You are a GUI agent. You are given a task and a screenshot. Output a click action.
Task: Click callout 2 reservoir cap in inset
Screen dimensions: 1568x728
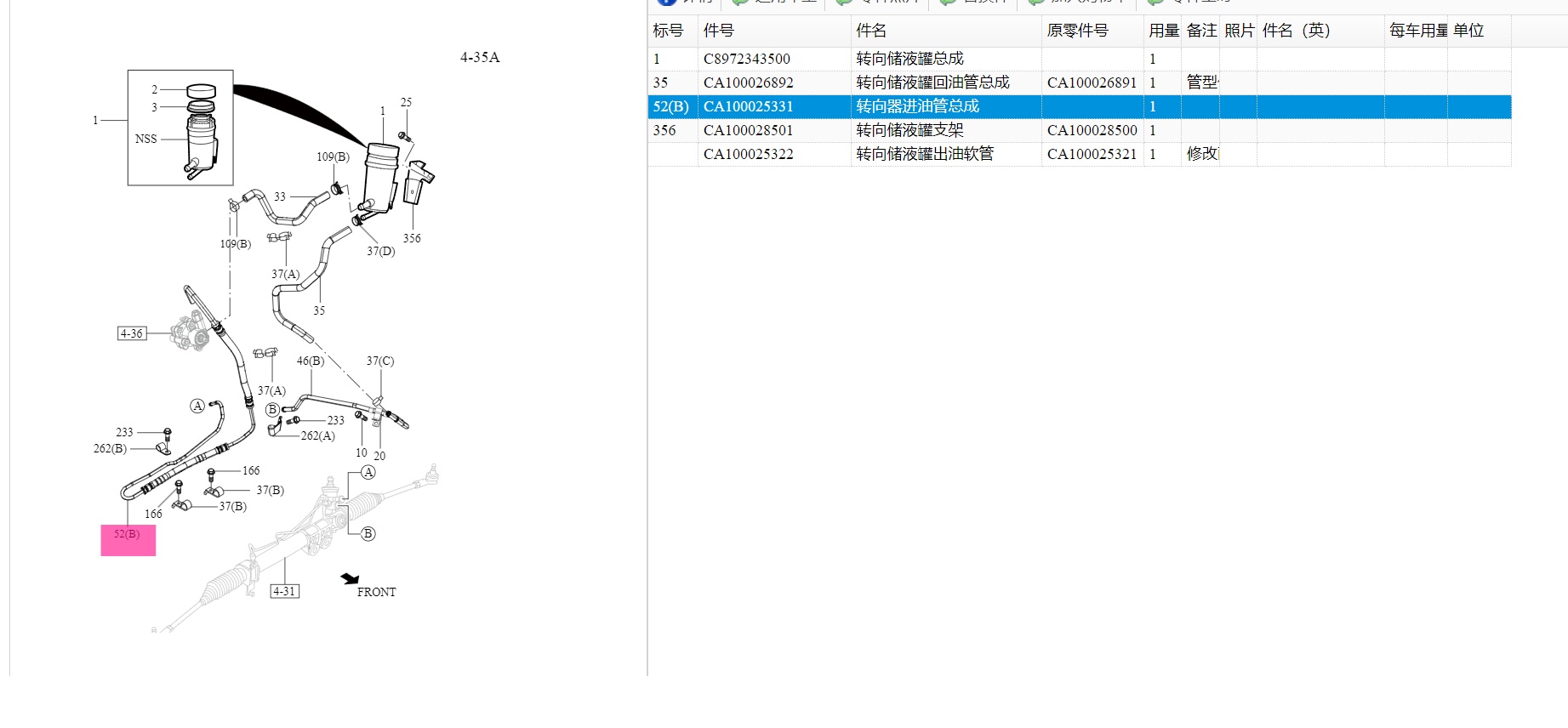tap(155, 89)
